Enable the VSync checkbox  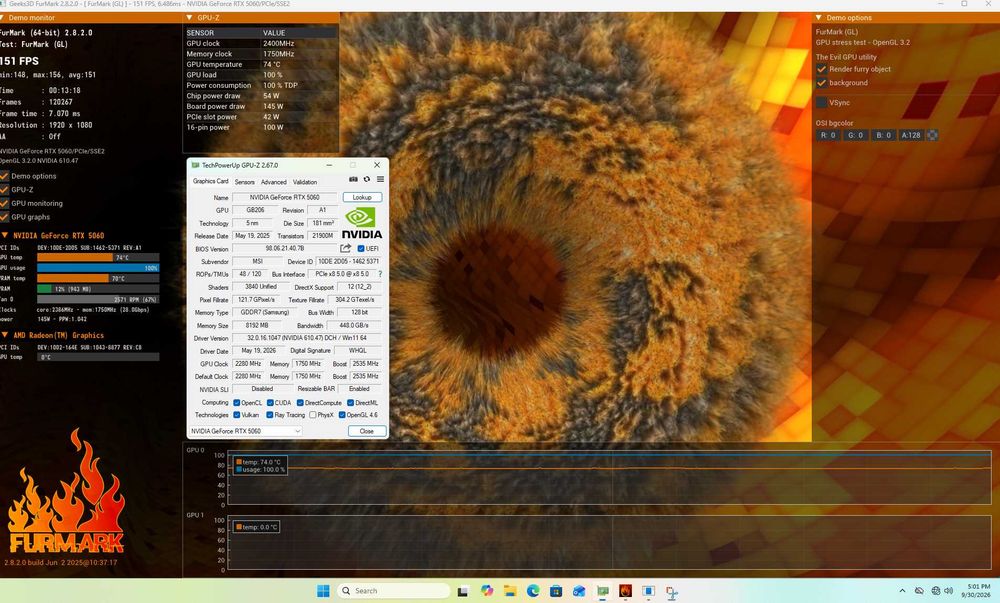click(x=821, y=102)
